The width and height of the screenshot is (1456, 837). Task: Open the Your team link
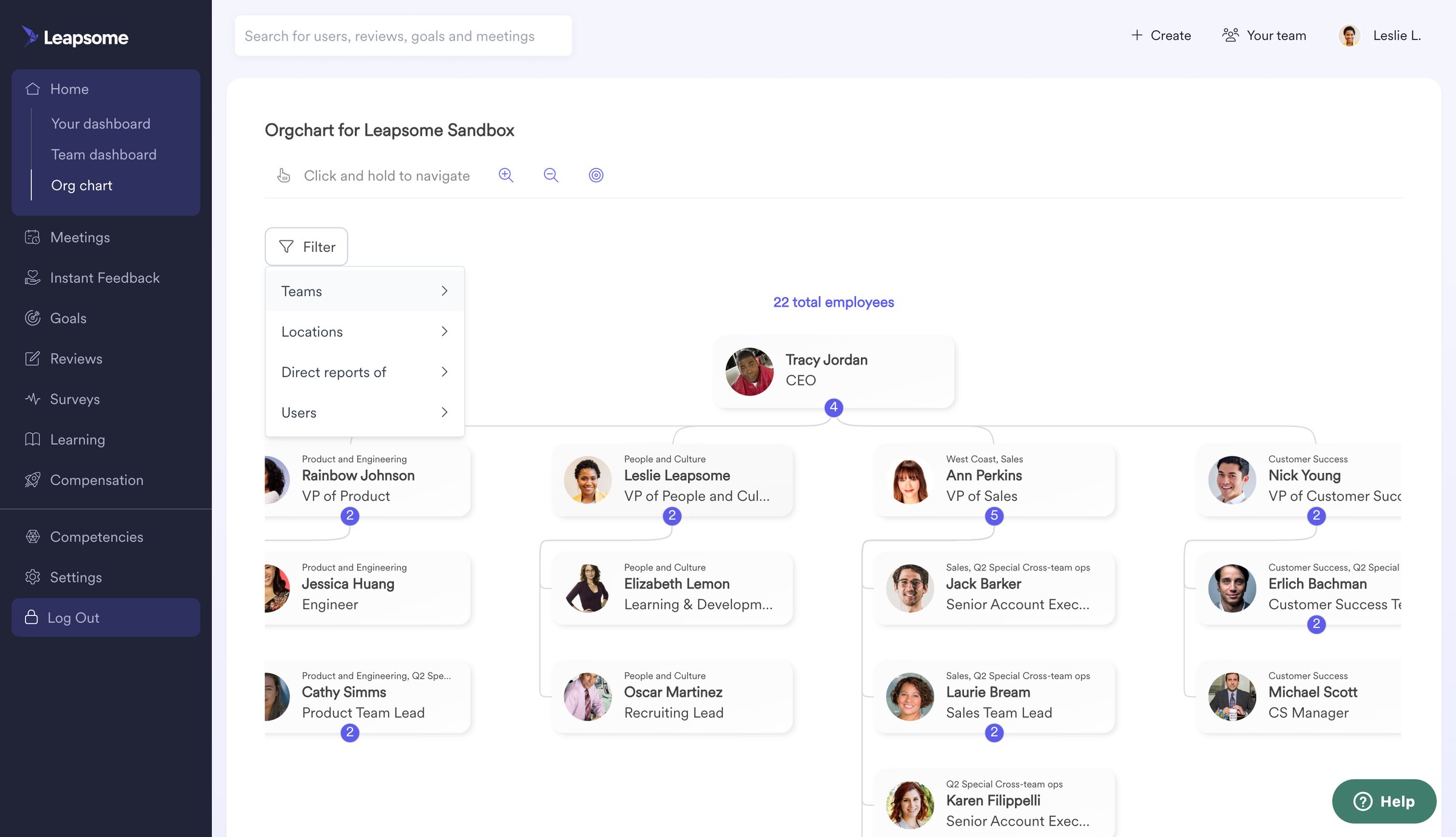(1264, 35)
